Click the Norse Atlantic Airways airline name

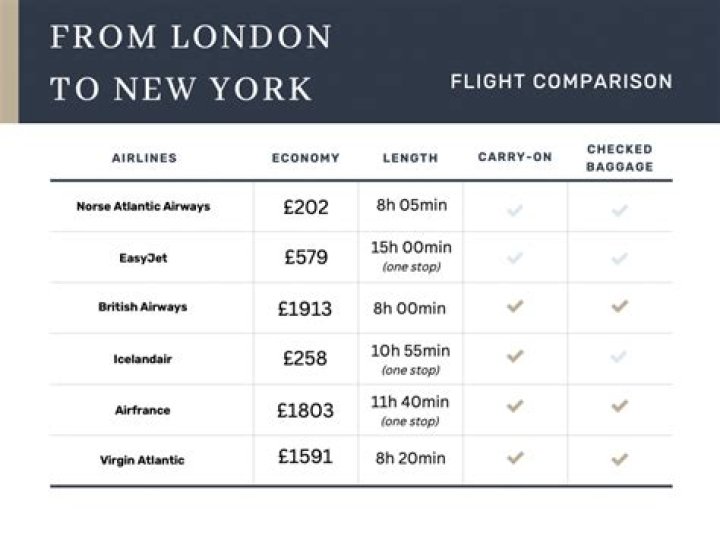(143, 208)
